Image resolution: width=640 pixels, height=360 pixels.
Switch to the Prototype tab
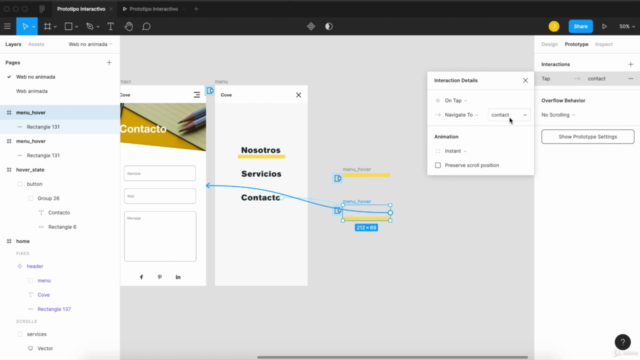[x=576, y=44]
